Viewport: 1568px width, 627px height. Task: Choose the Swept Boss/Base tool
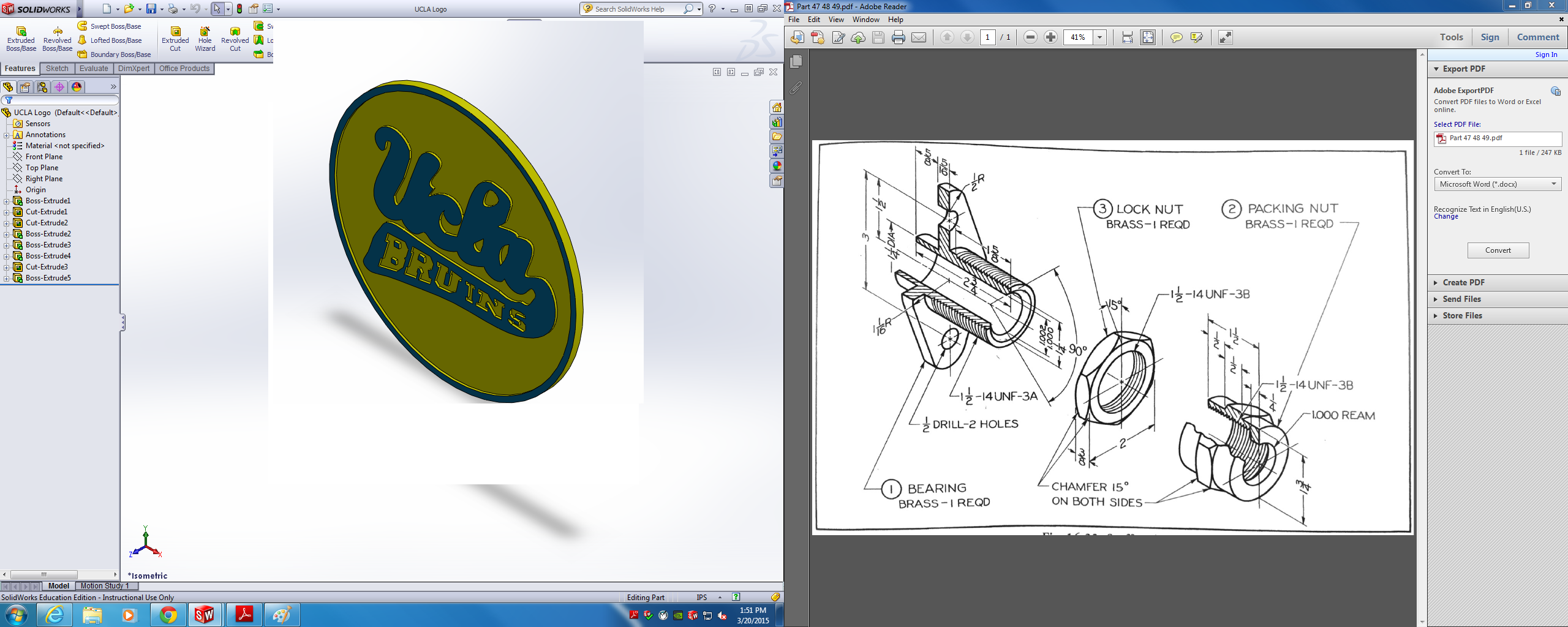click(110, 26)
